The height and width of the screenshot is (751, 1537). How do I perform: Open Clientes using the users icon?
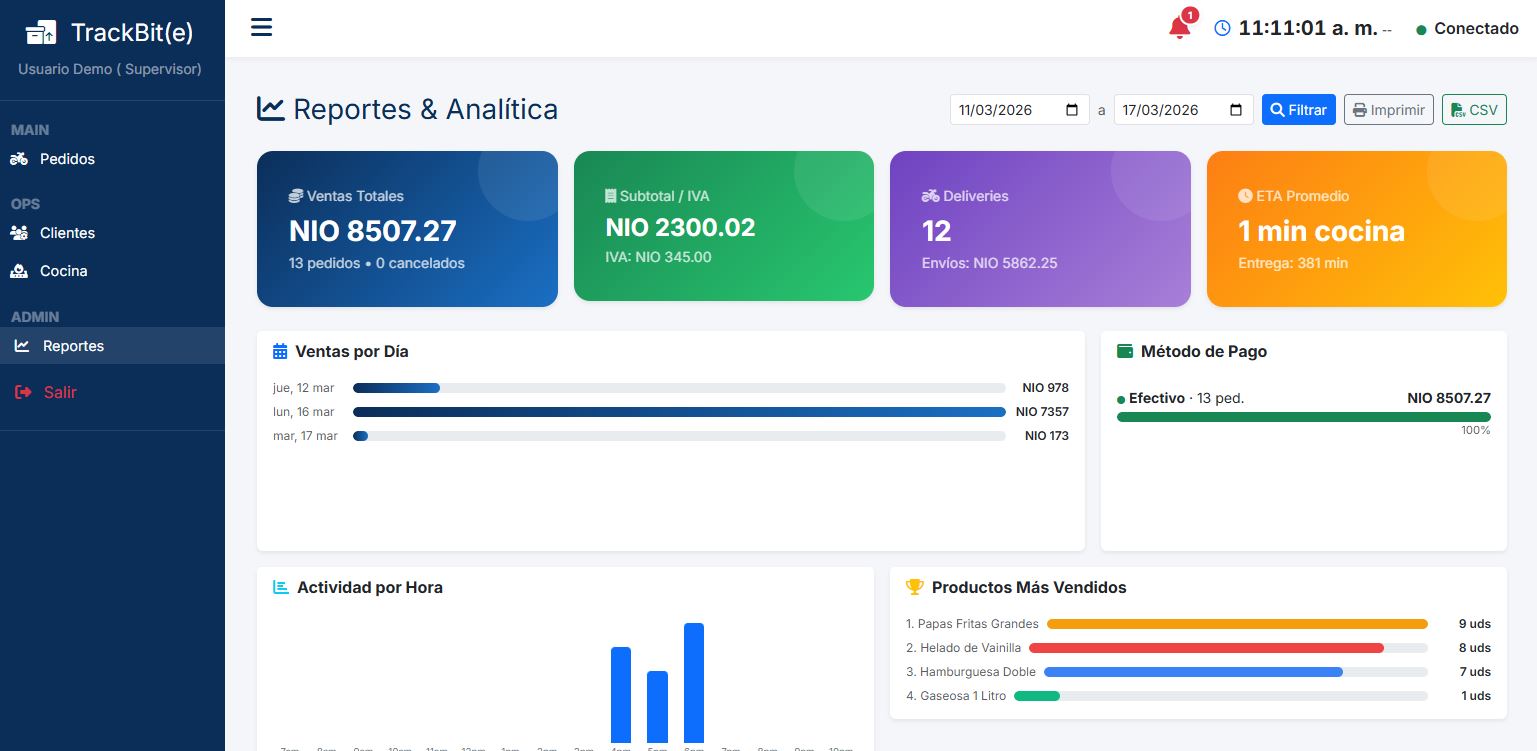(x=22, y=233)
